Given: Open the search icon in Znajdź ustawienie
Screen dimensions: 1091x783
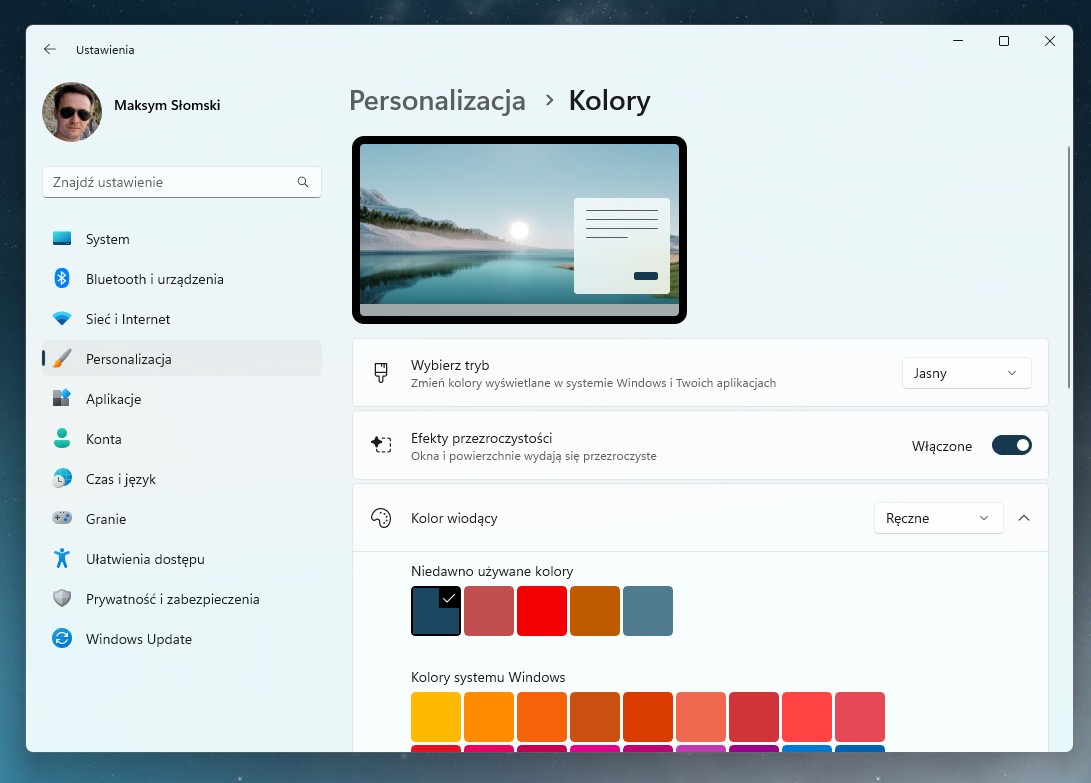Looking at the screenshot, I should click(303, 181).
